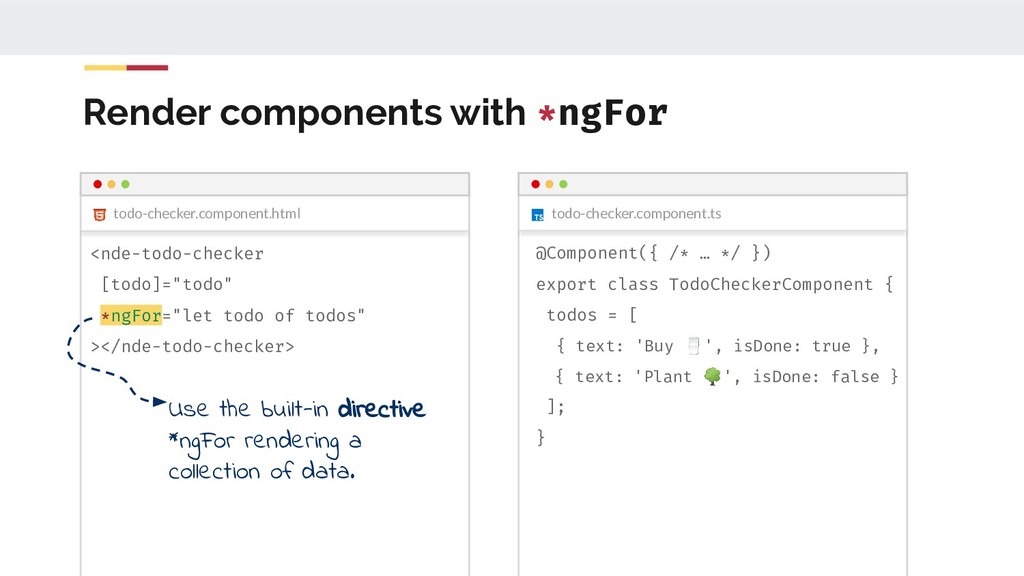
Task: Click the bold handwritten word 'directive'
Action: pos(381,409)
